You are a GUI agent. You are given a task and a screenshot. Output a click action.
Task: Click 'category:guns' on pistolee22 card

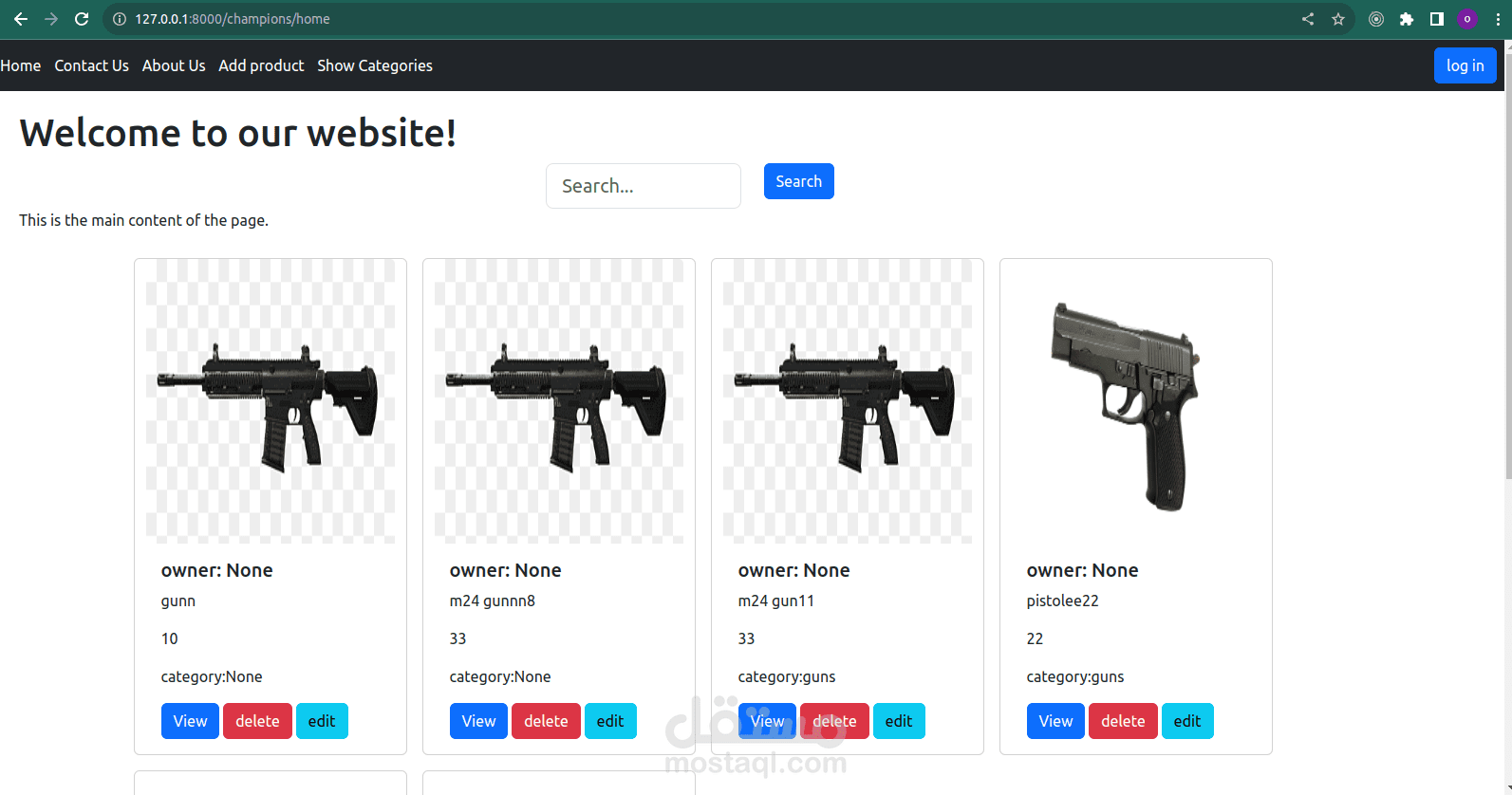tap(1075, 676)
